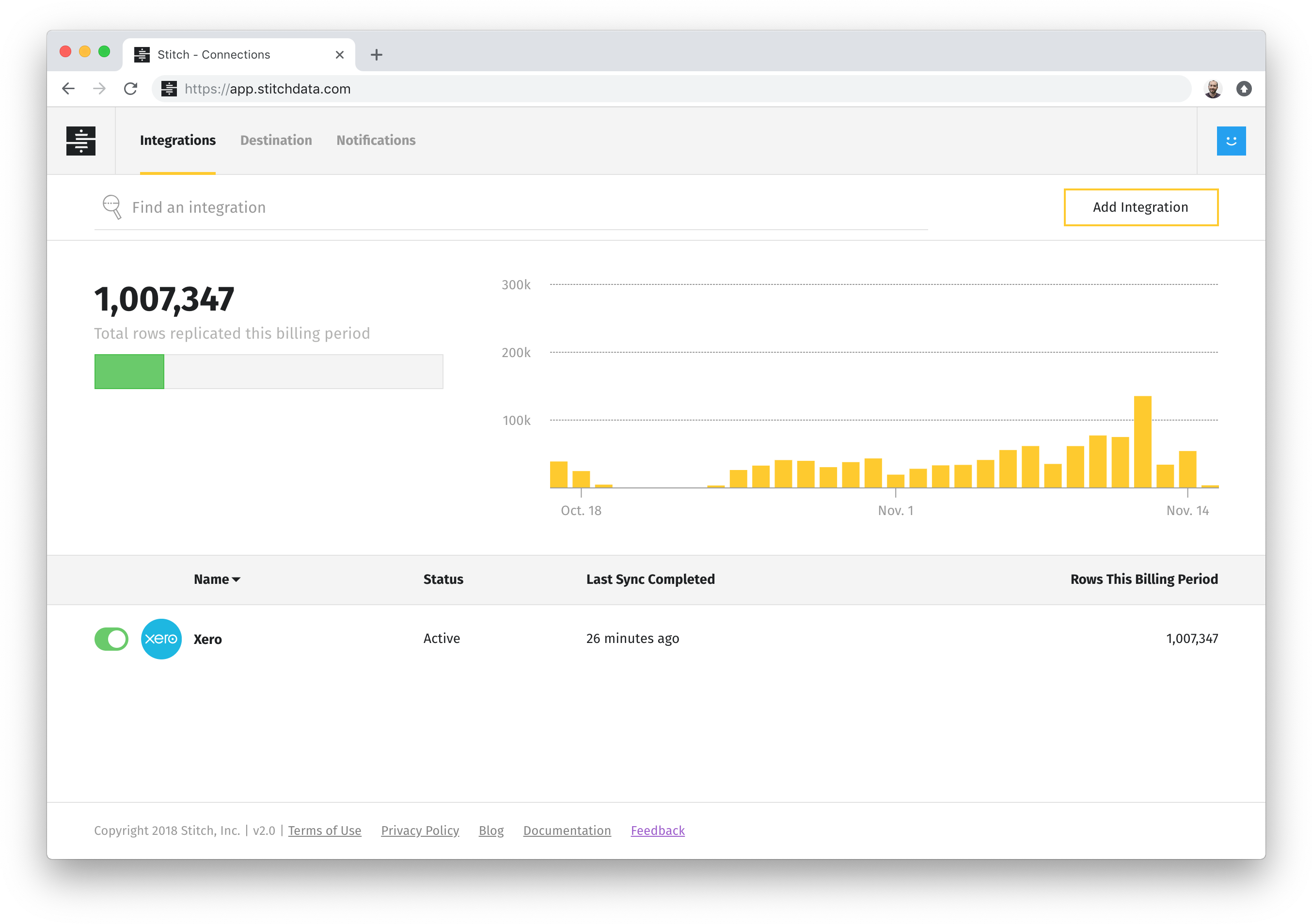Click the browser address bar URL

(x=268, y=89)
